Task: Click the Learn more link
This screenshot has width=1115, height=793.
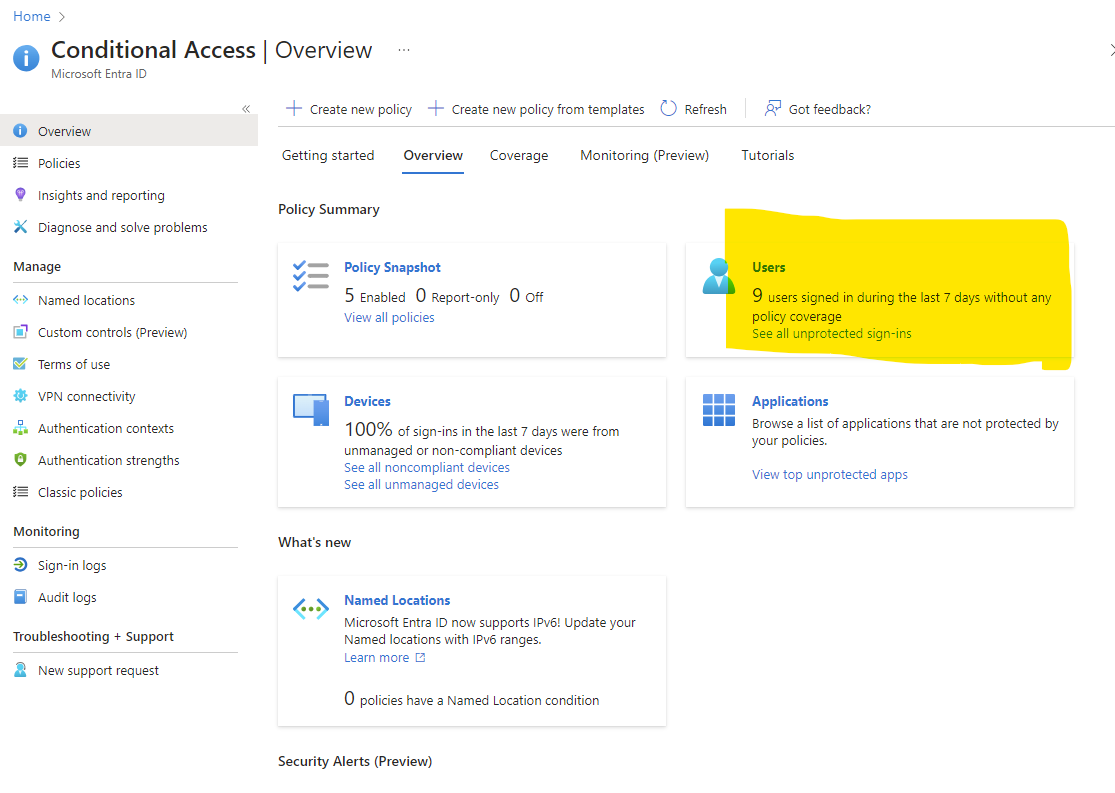Action: pyautogui.click(x=376, y=658)
